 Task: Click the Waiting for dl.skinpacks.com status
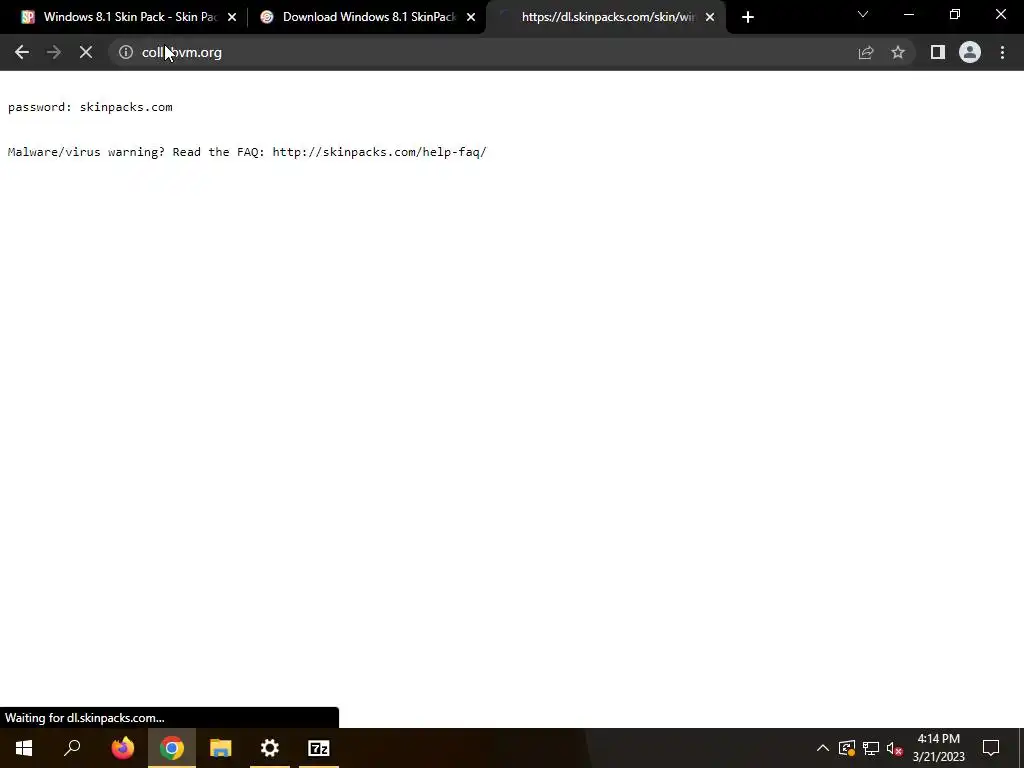(85, 718)
